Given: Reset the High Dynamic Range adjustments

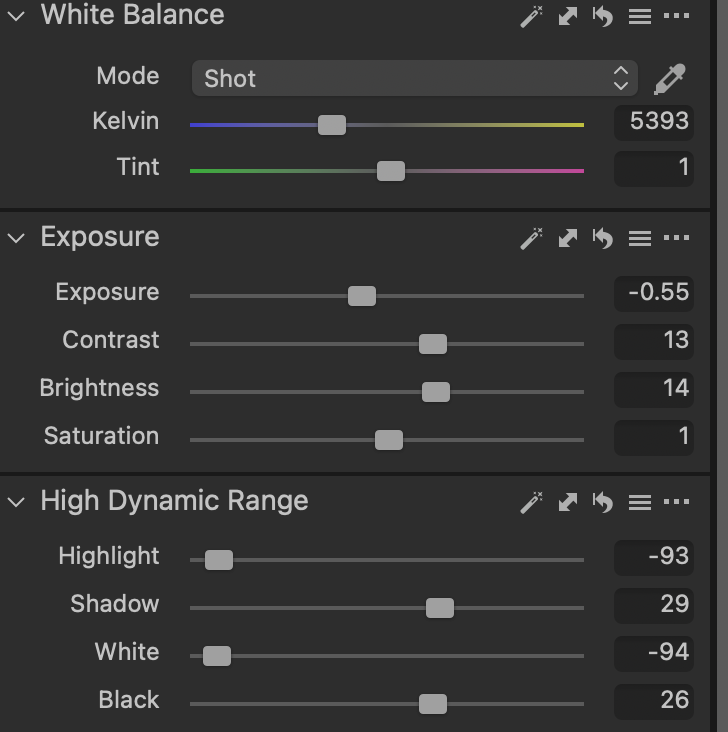Looking at the screenshot, I should 603,502.
